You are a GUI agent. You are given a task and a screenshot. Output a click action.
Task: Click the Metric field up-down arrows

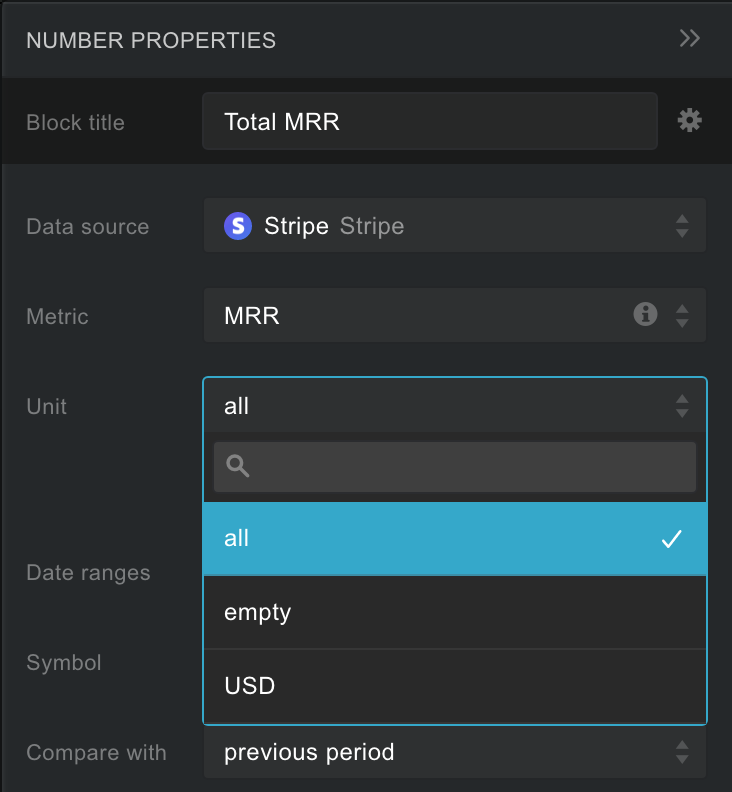coord(682,316)
